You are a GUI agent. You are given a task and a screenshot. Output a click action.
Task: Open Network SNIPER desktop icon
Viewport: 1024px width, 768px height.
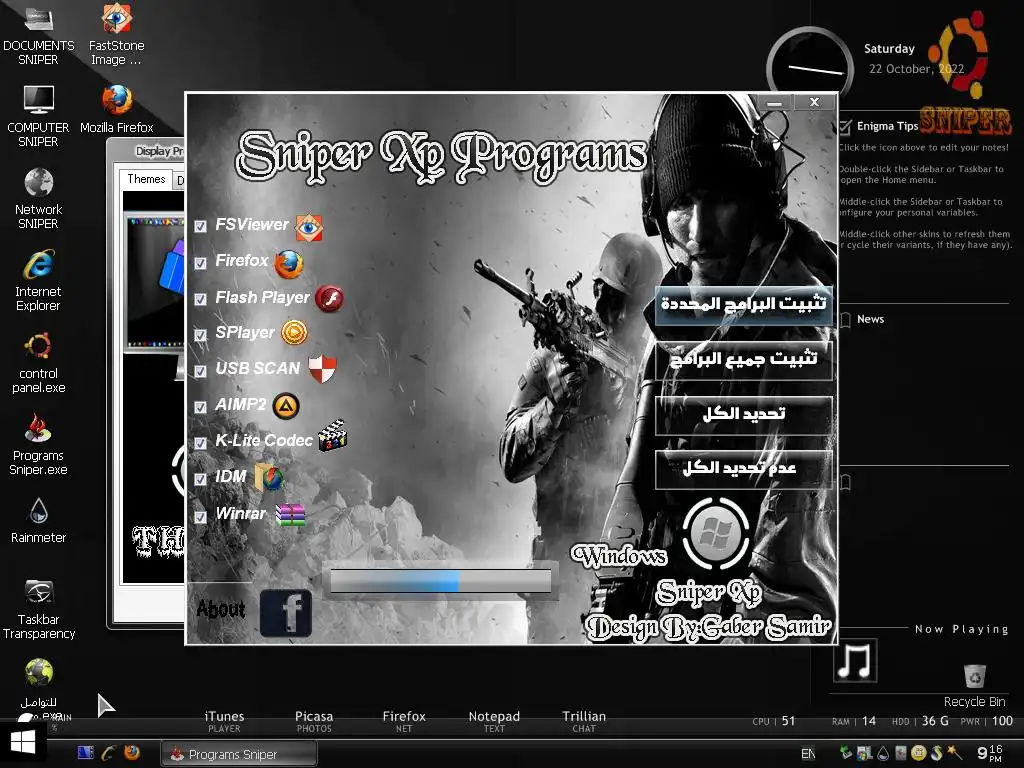pyautogui.click(x=39, y=199)
